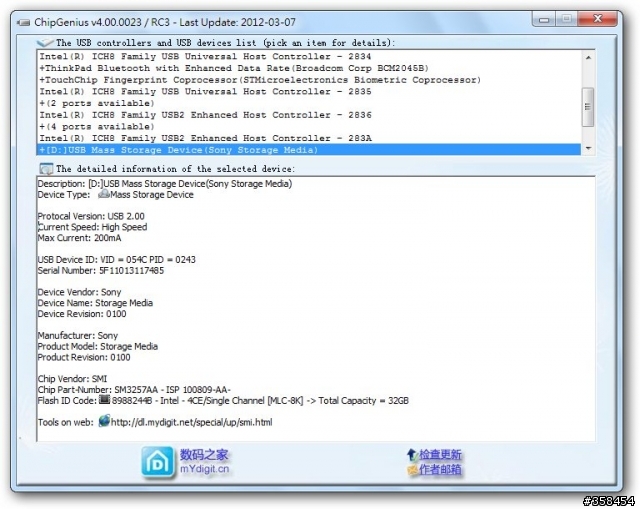Click the flash chip icon beside Flash ID Code
640x509 pixels.
pyautogui.click(x=104, y=399)
